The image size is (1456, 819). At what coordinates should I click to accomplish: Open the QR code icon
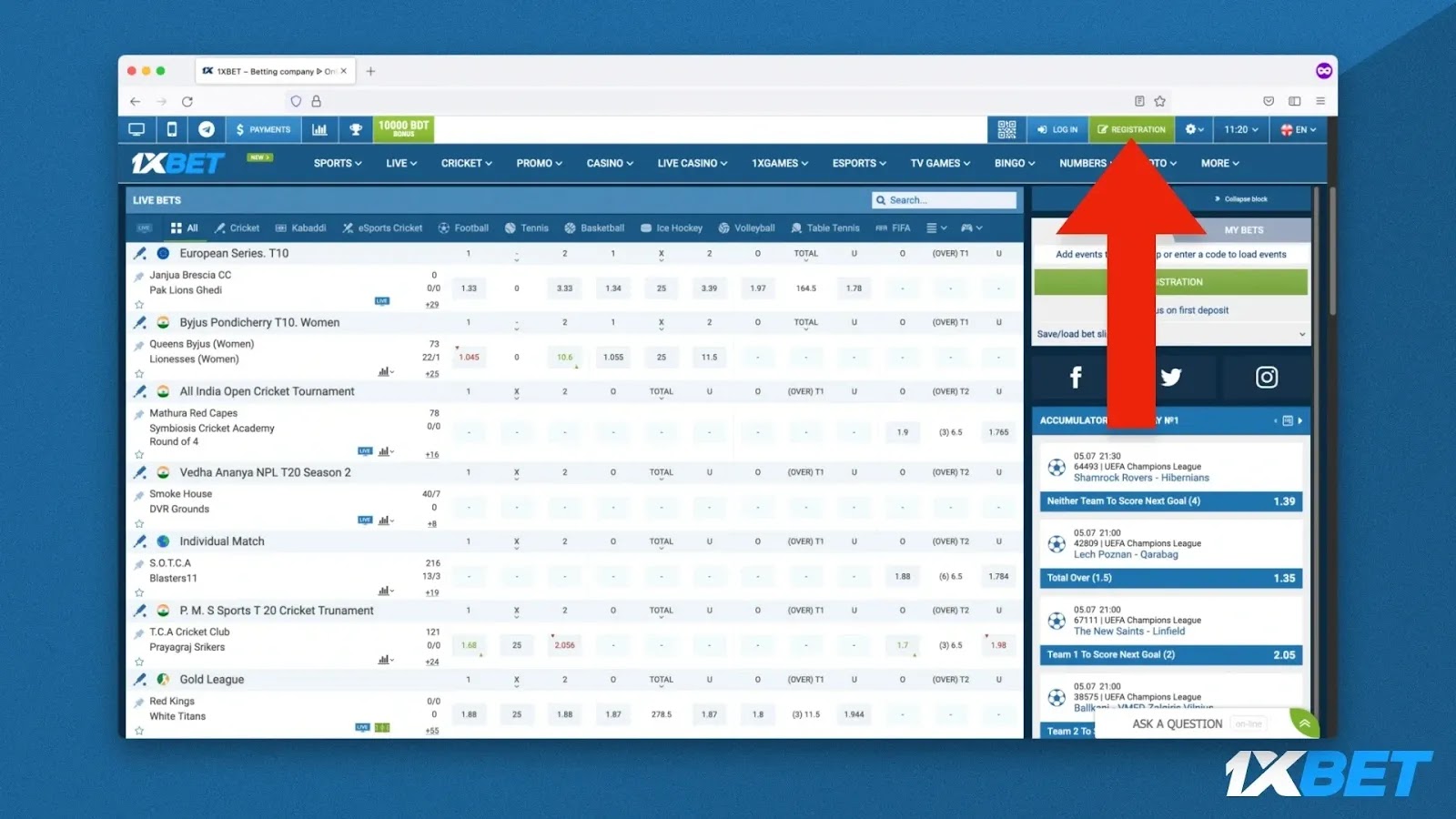point(1006,129)
